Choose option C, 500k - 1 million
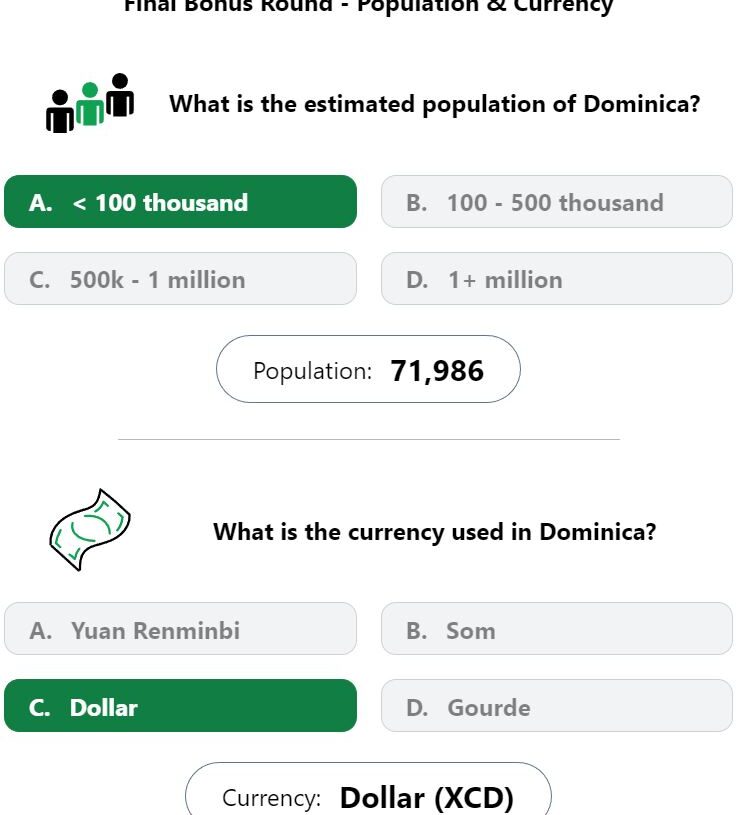743x815 pixels. tap(180, 279)
